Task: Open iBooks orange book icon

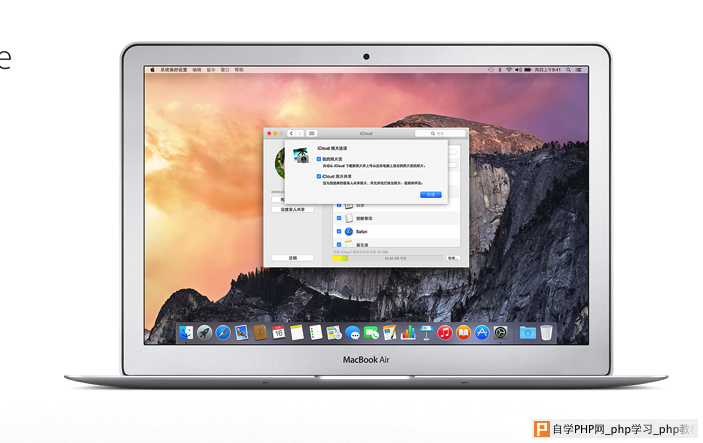Action: [463, 333]
